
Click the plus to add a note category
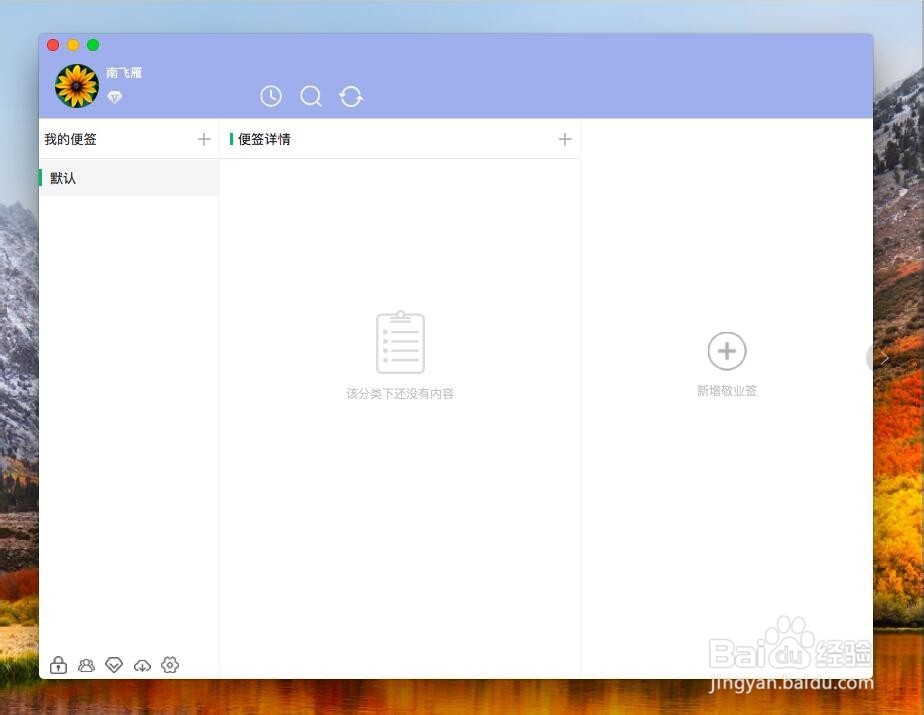coord(204,139)
